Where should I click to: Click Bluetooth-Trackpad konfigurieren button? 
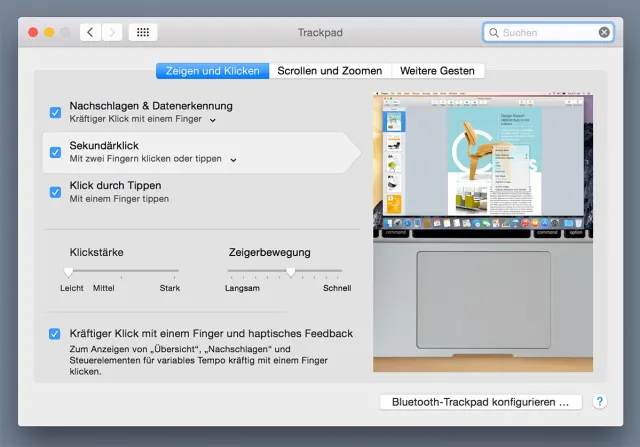click(x=480, y=402)
